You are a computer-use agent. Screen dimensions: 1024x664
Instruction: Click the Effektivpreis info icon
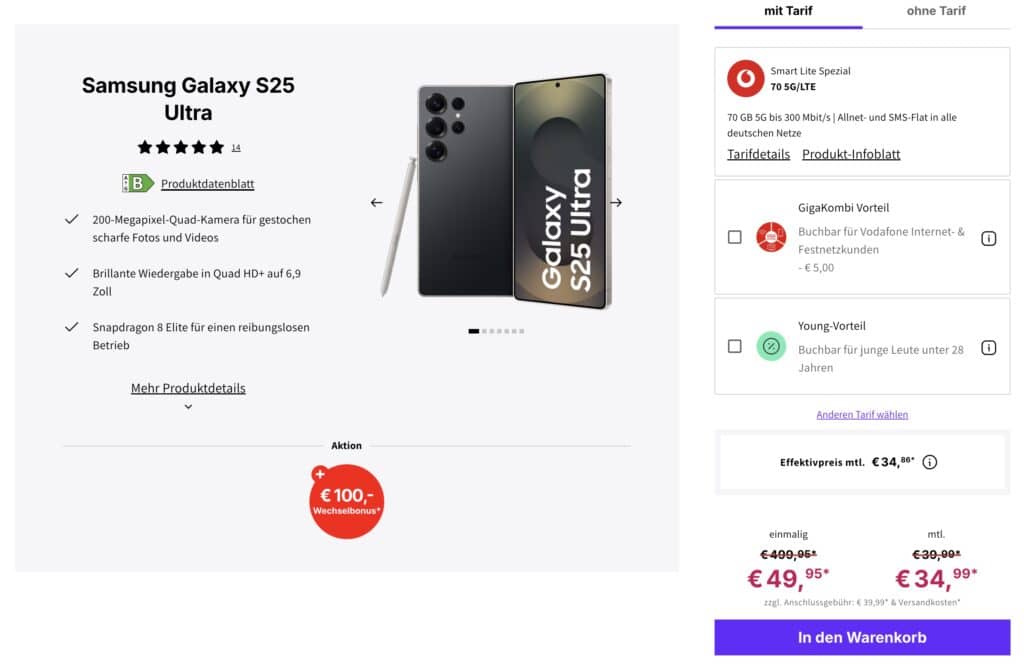[929, 462]
